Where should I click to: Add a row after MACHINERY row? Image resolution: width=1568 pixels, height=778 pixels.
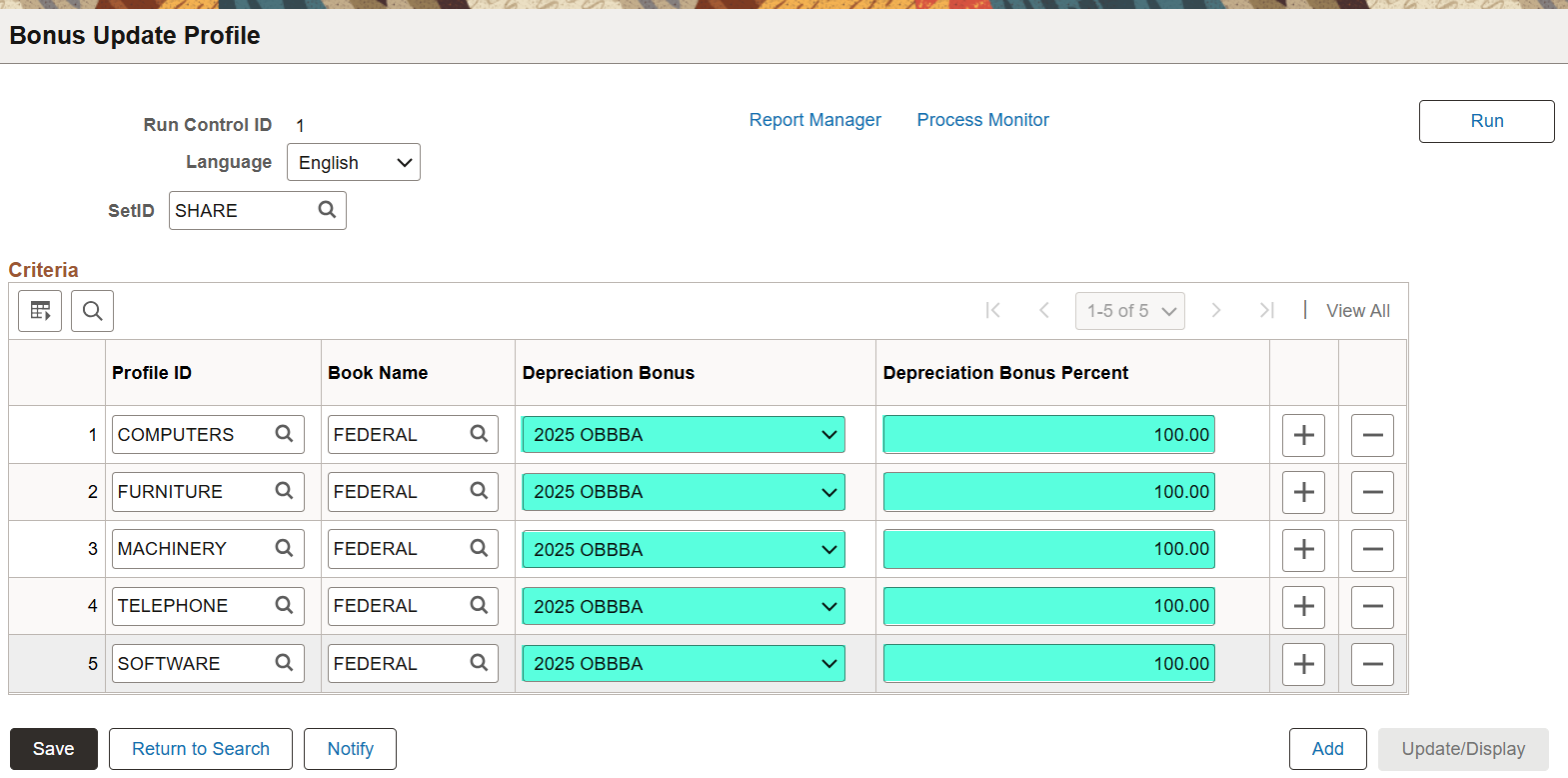tap(1303, 549)
